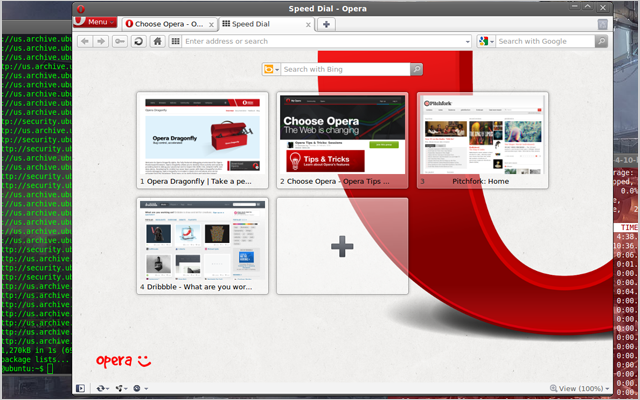Image resolution: width=640 pixels, height=400 pixels.
Task: Click the Search with Google field
Action: tap(545, 41)
